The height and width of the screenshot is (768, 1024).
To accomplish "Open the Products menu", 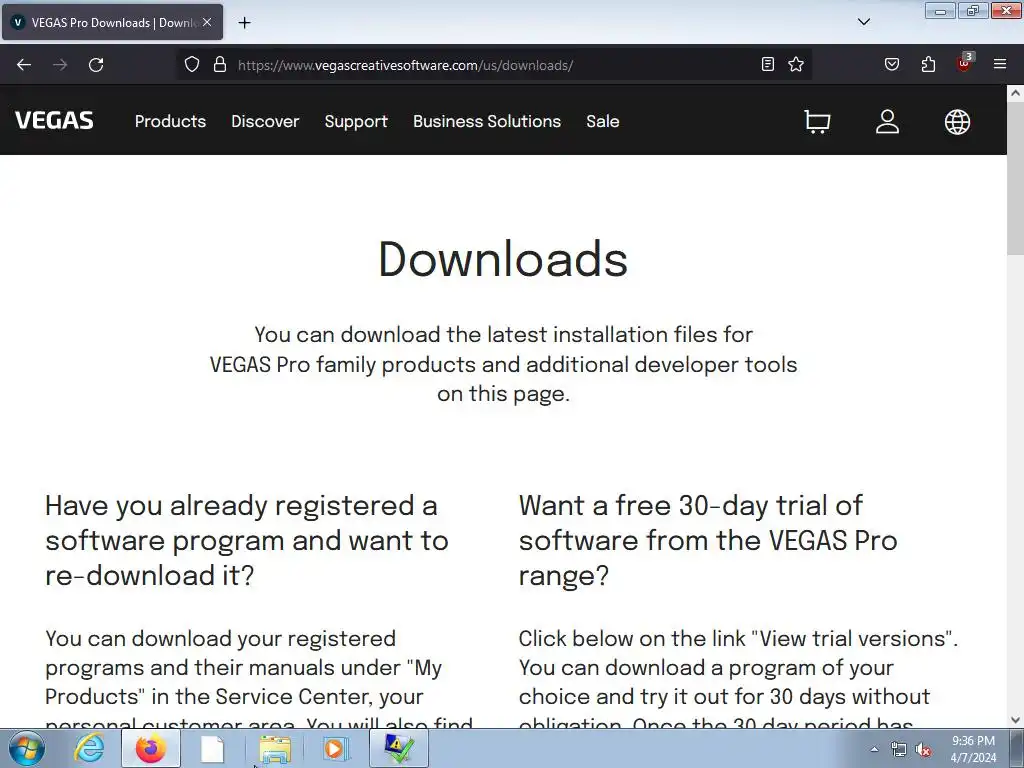I will point(170,121).
